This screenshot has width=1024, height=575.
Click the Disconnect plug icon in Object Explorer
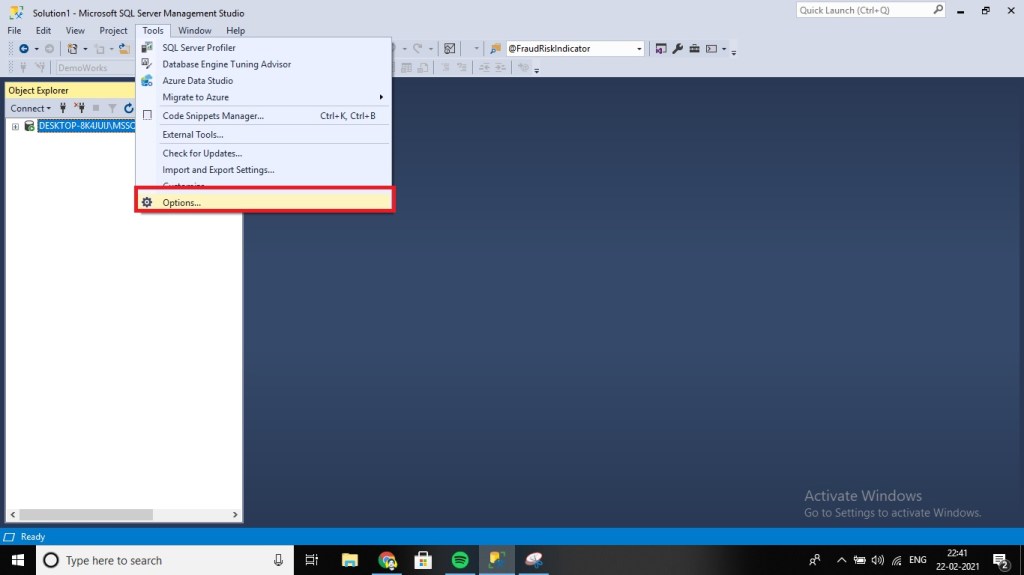coord(79,108)
